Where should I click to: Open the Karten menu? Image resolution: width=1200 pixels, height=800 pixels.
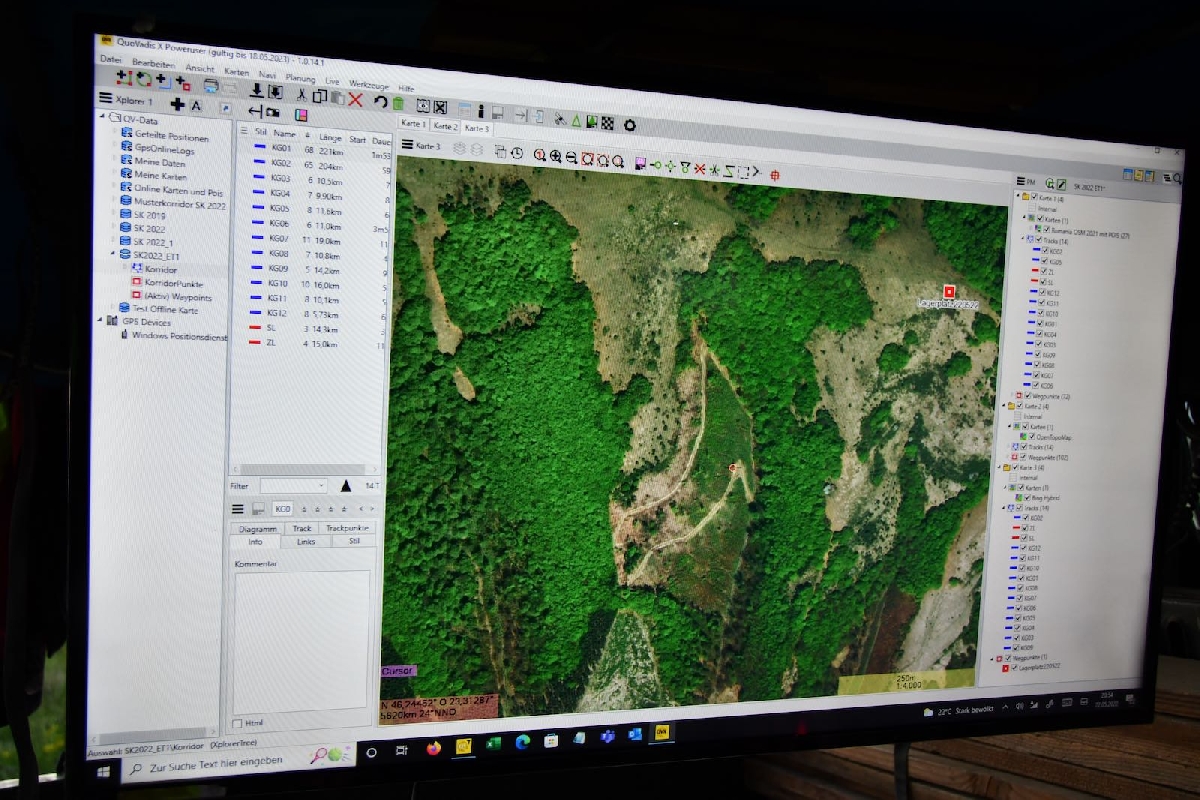[237, 72]
